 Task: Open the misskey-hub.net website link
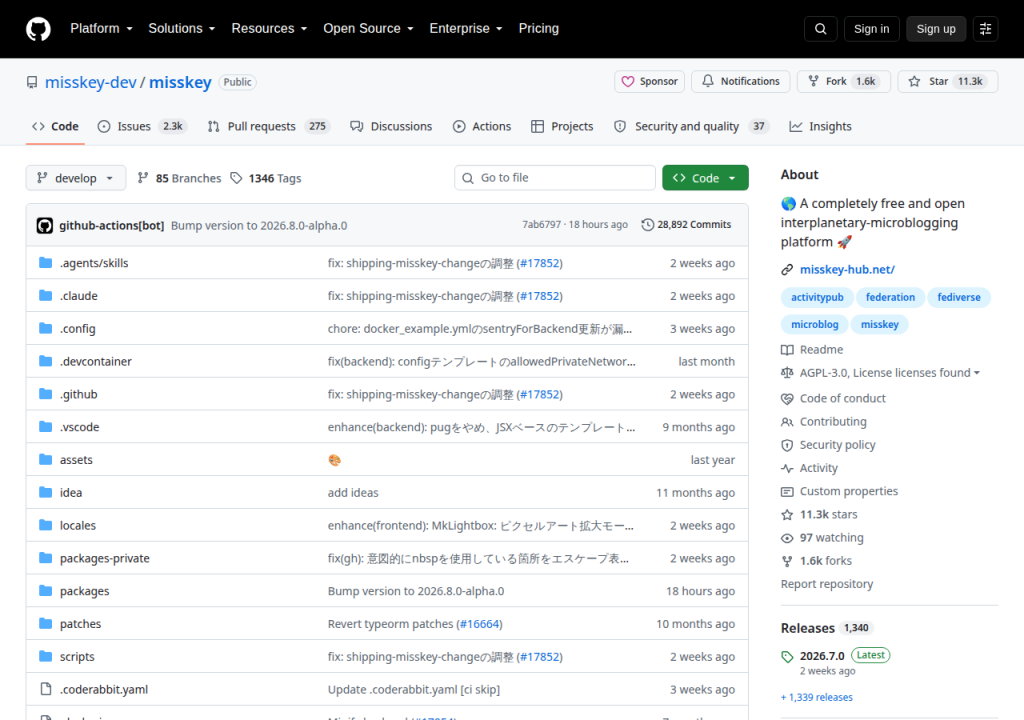847,269
